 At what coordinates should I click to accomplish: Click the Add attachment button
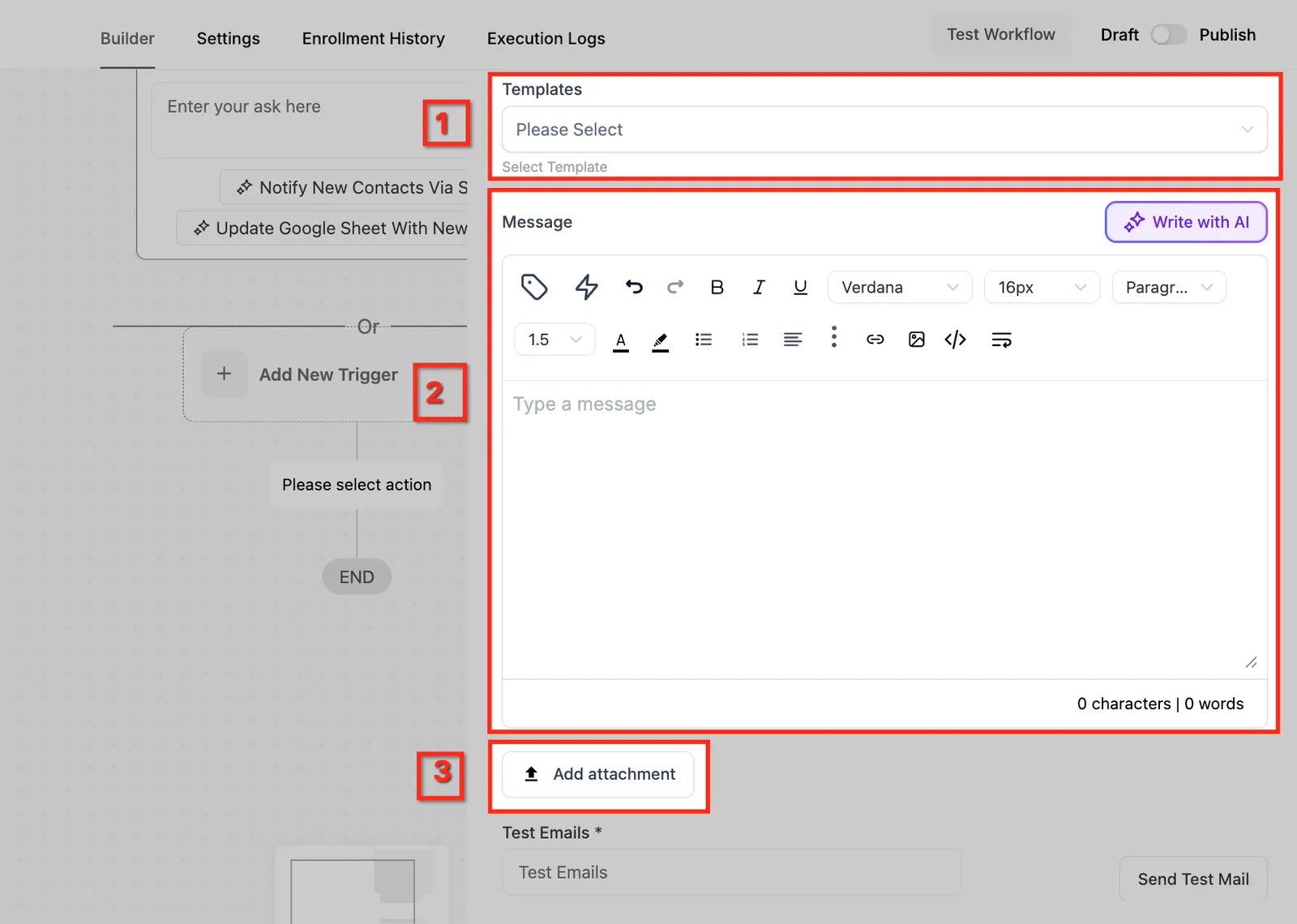pos(598,774)
